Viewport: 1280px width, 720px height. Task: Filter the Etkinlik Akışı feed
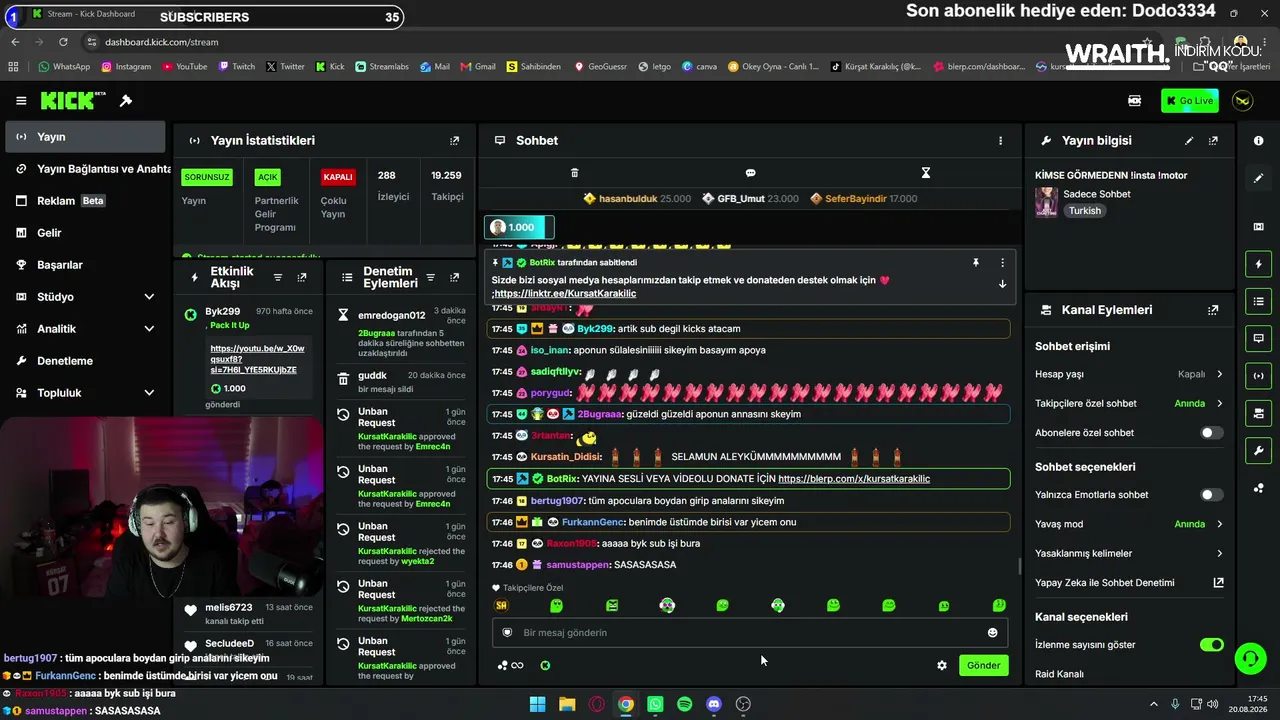click(x=278, y=277)
